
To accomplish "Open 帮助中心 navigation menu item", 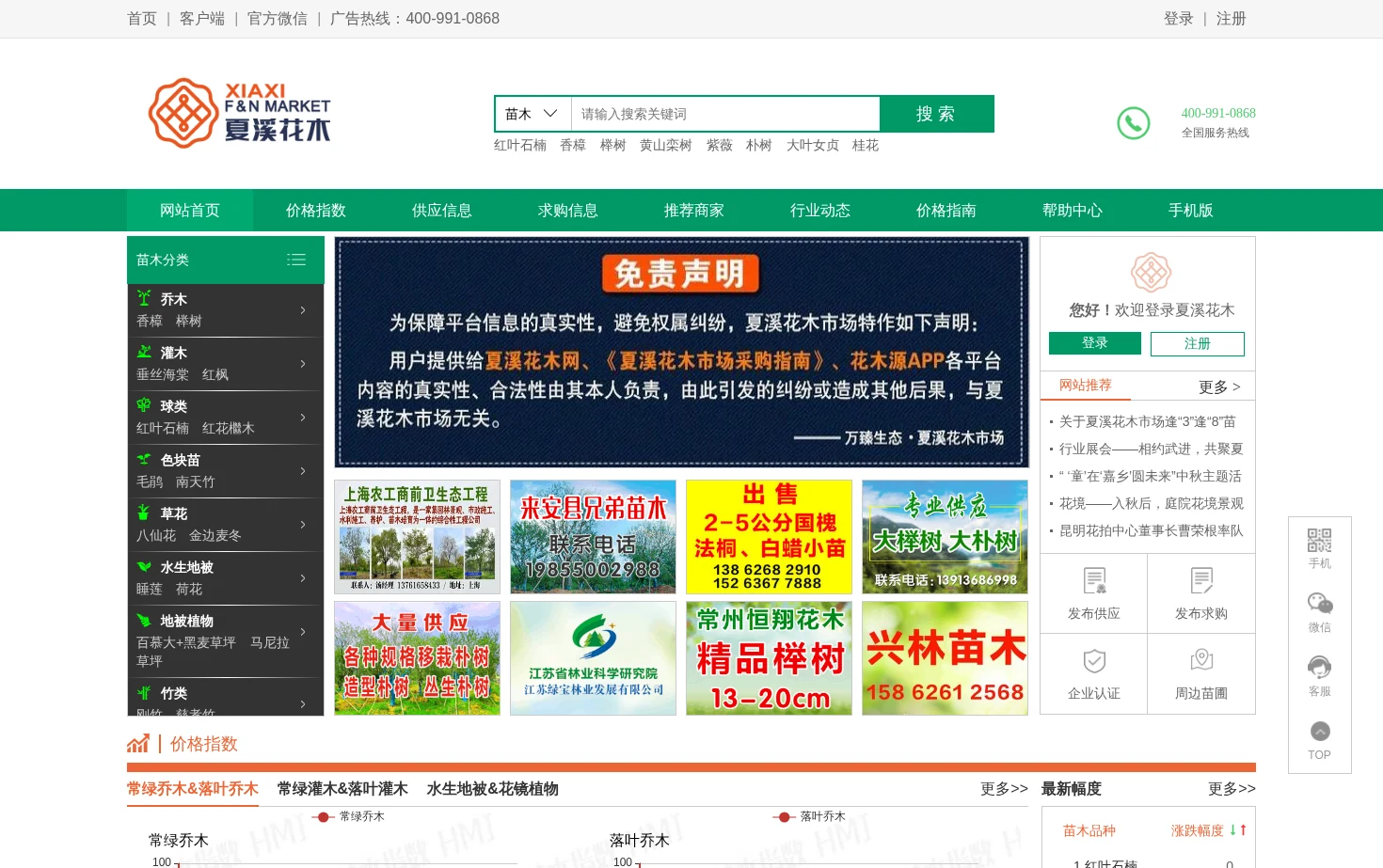I will tap(1073, 210).
